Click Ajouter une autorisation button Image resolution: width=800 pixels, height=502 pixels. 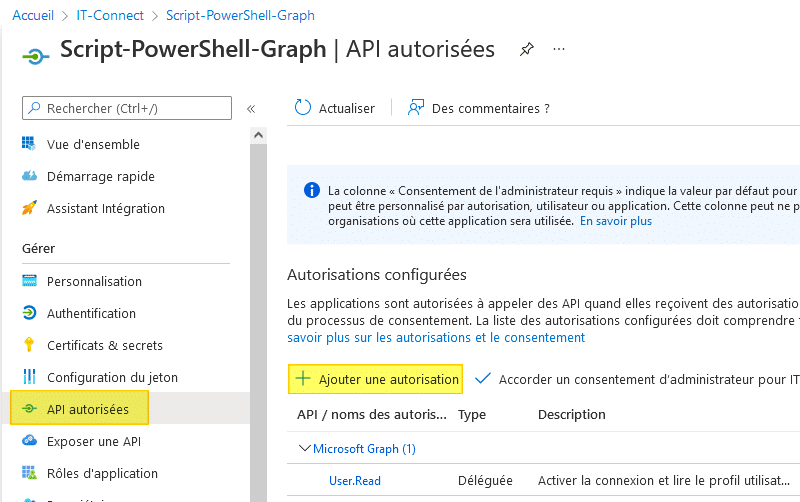coord(376,379)
